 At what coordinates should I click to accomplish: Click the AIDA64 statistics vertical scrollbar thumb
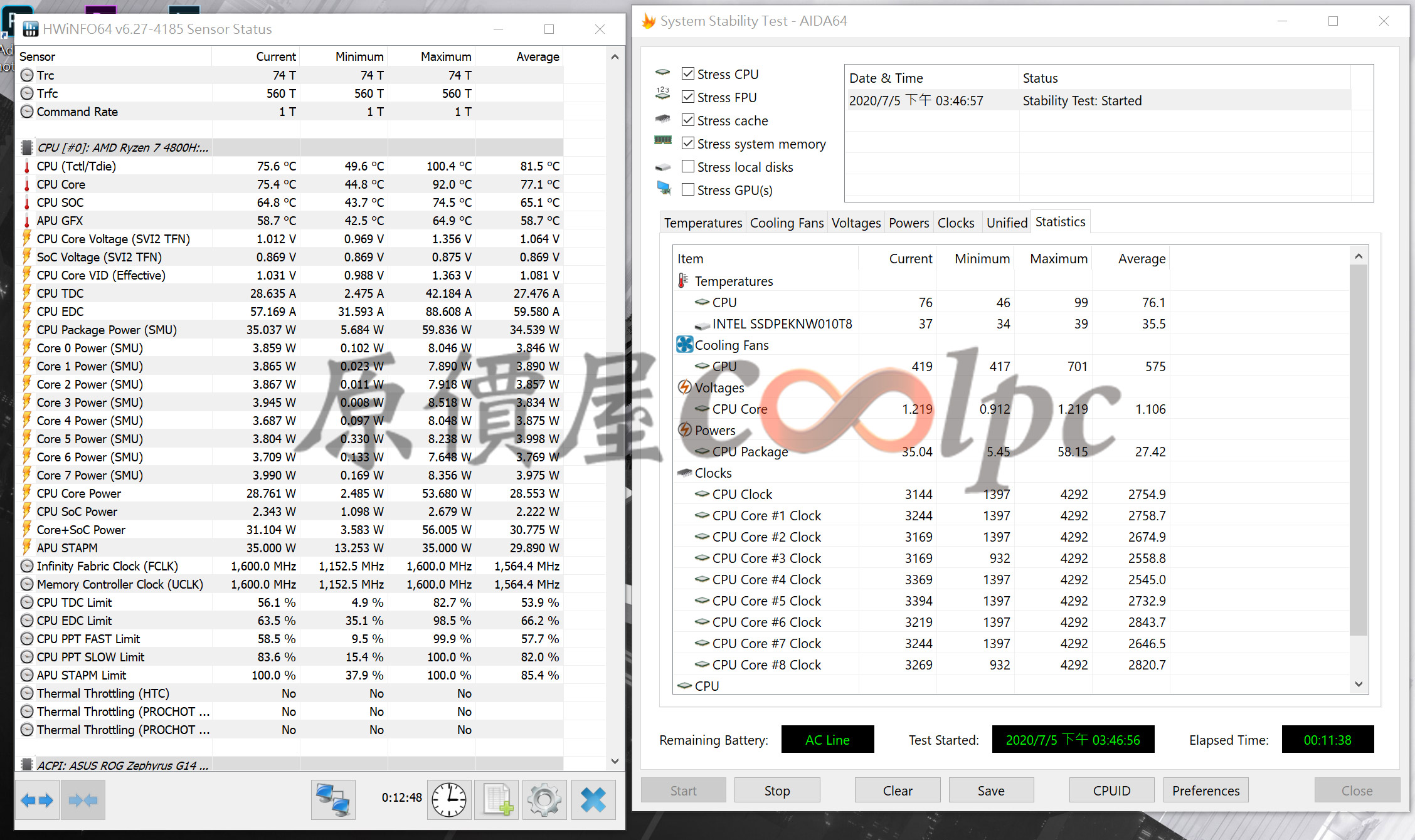click(x=1359, y=449)
